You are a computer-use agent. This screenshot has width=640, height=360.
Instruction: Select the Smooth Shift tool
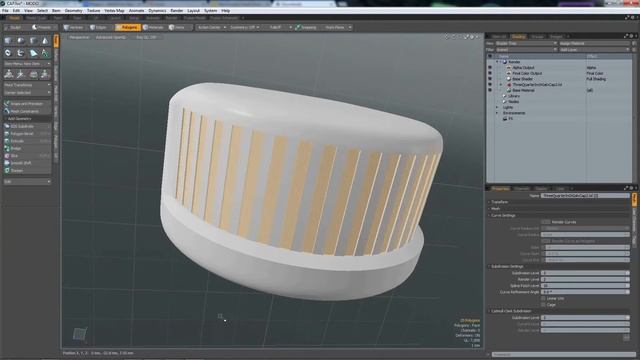27,163
